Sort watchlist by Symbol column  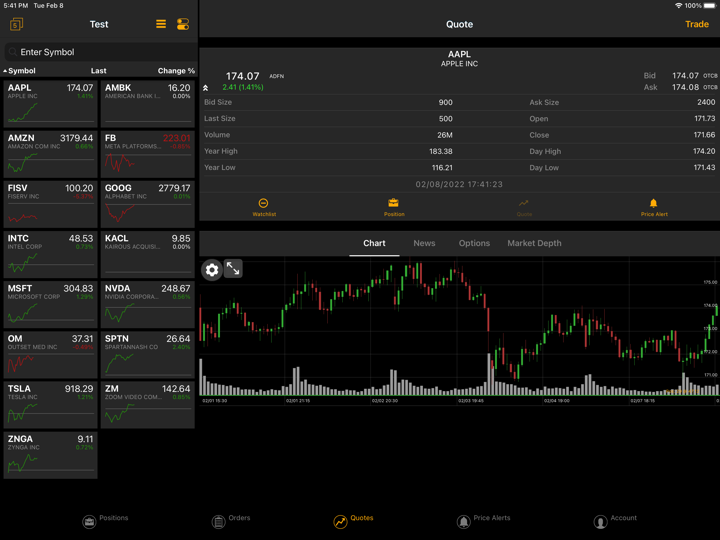tap(21, 71)
